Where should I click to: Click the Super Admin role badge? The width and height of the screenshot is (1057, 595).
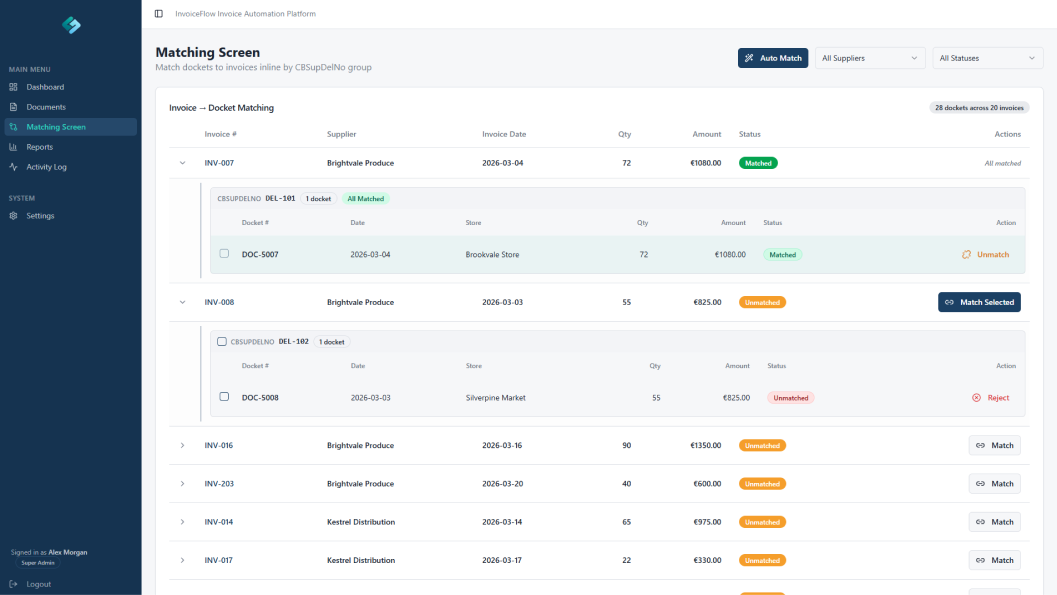coord(38,563)
